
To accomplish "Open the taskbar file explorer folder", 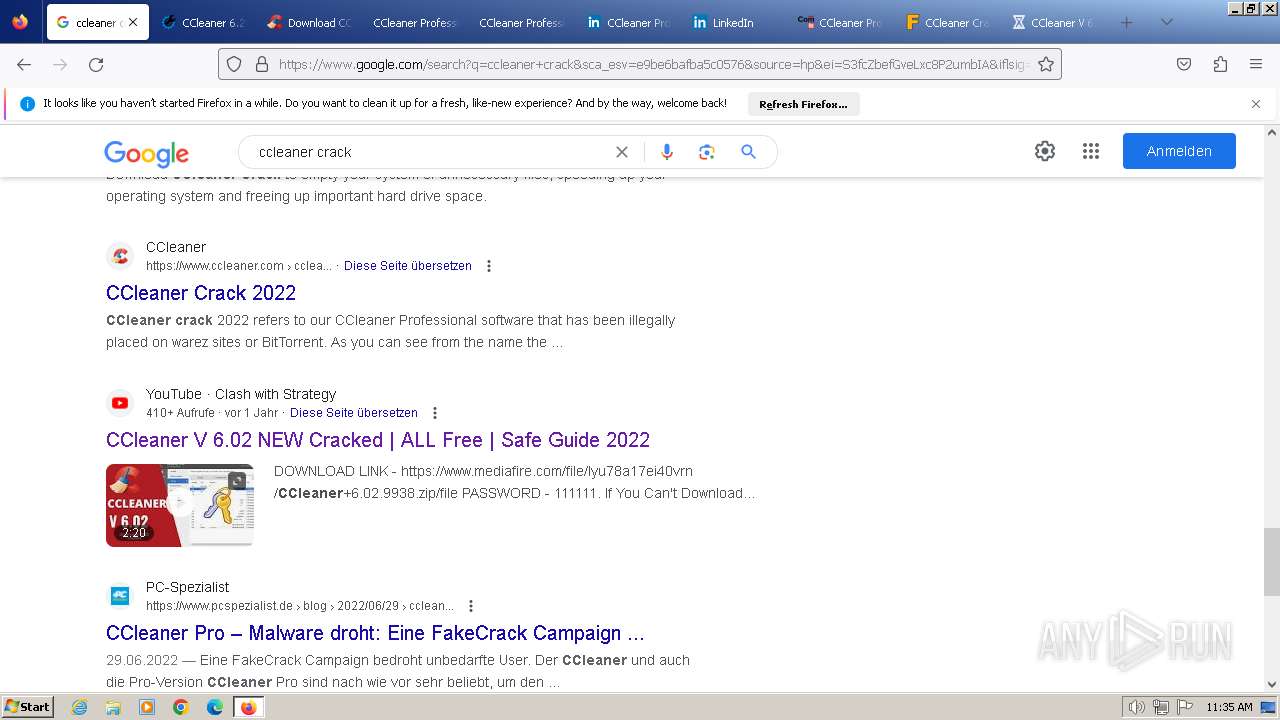I will coord(113,707).
